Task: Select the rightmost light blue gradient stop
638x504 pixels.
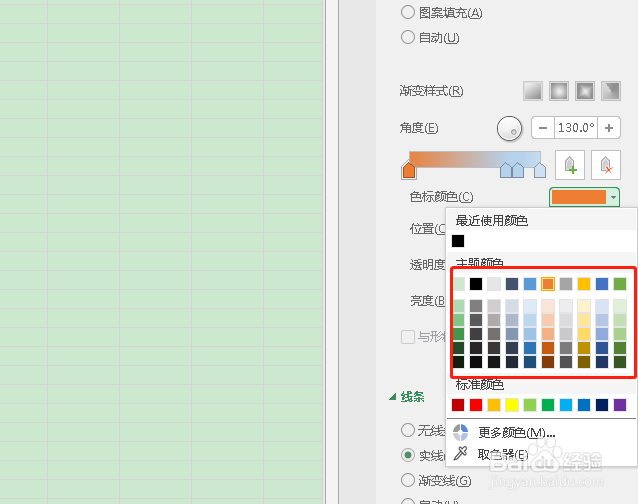Action: [540, 170]
